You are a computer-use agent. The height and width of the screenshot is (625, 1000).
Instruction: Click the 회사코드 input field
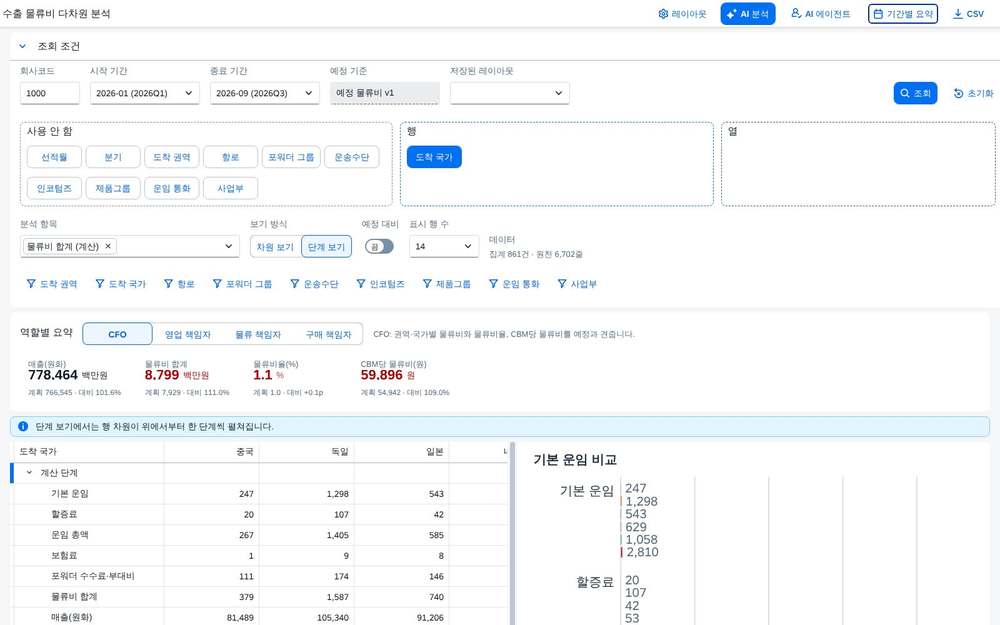[x=50, y=93]
